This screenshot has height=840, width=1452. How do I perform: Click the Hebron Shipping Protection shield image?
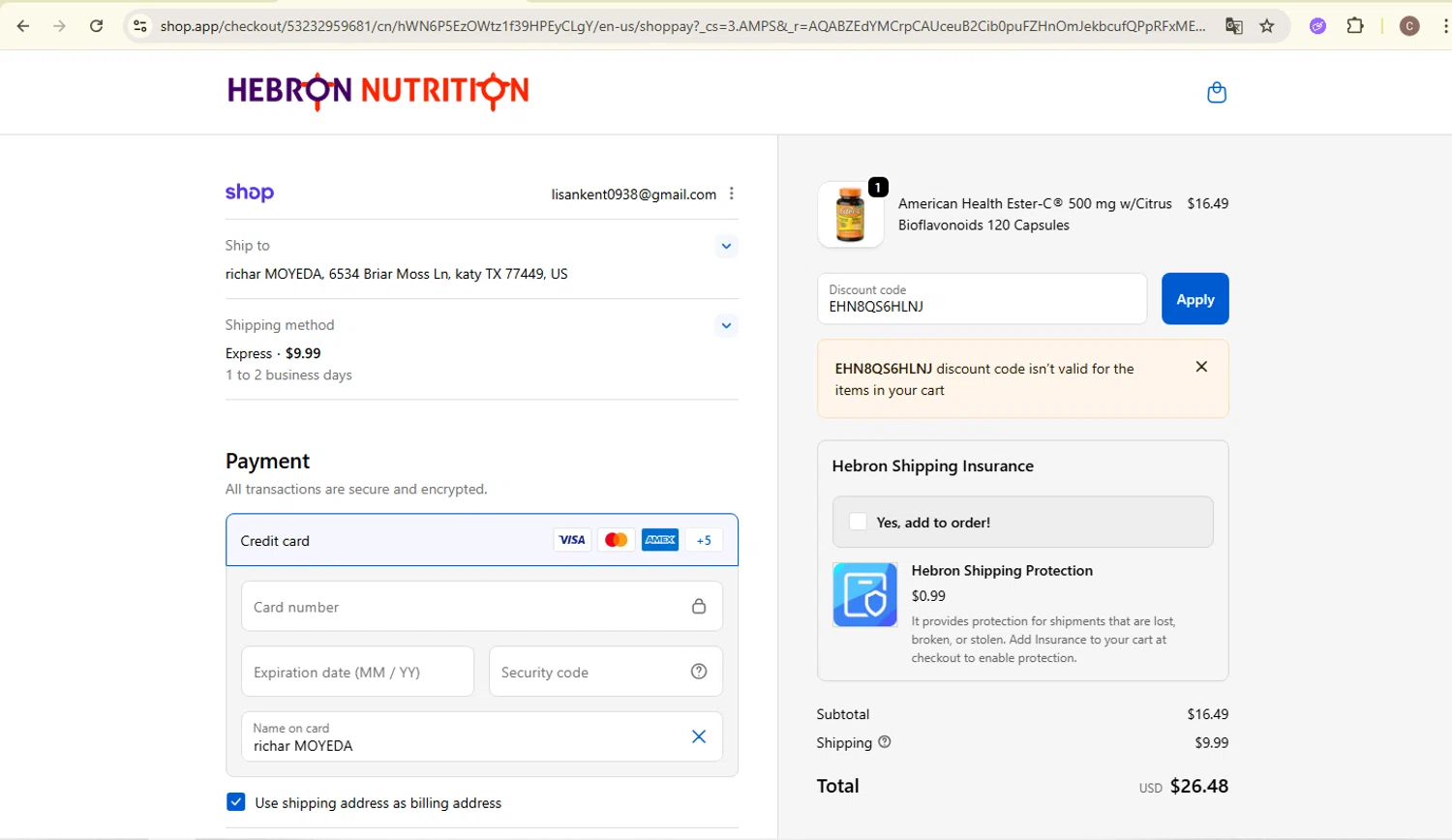tap(864, 594)
